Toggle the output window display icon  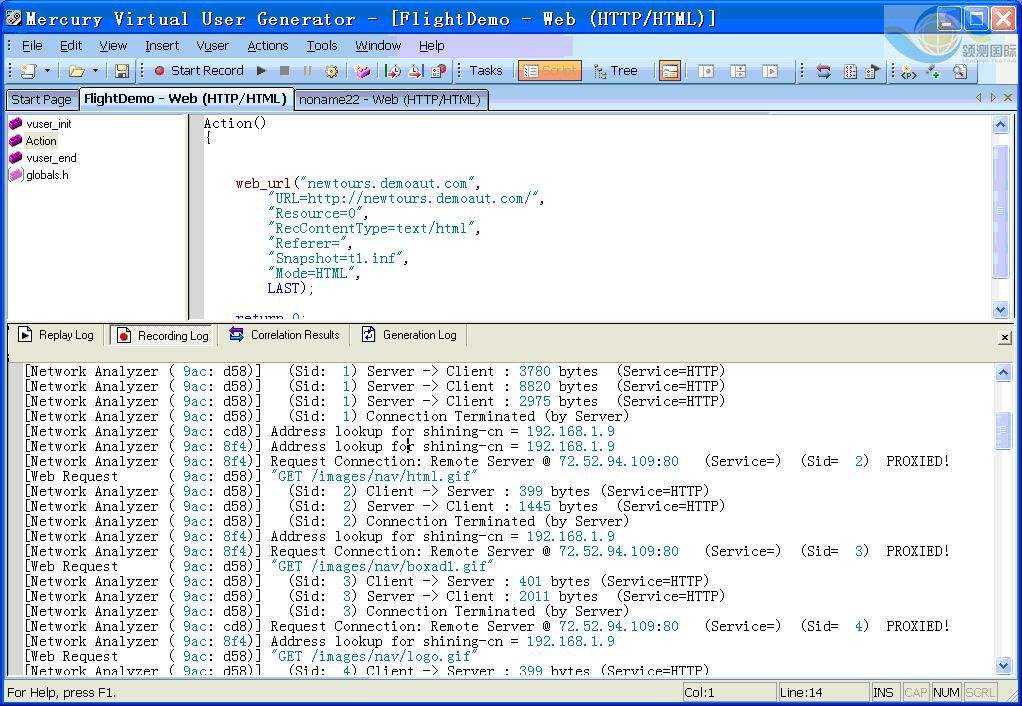669,71
